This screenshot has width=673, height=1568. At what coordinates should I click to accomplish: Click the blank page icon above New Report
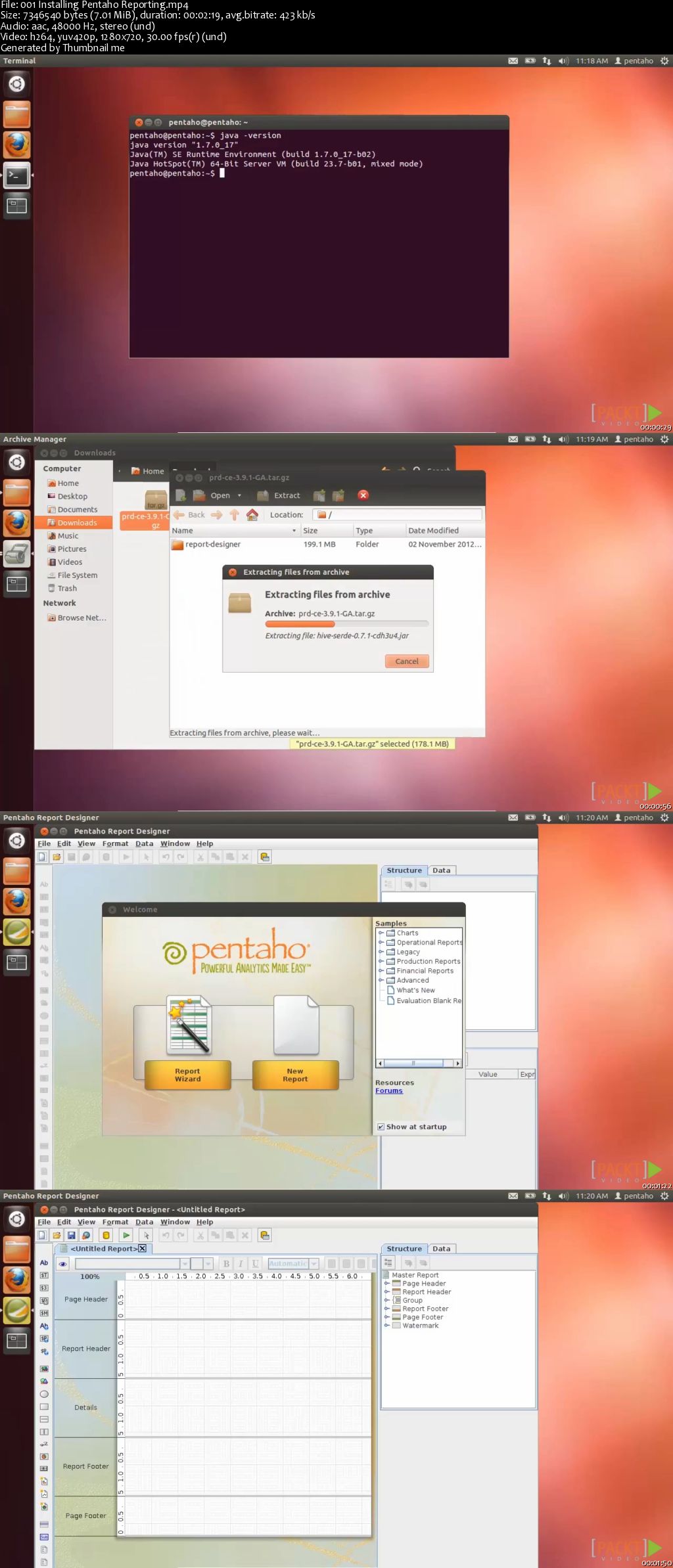click(x=296, y=1025)
